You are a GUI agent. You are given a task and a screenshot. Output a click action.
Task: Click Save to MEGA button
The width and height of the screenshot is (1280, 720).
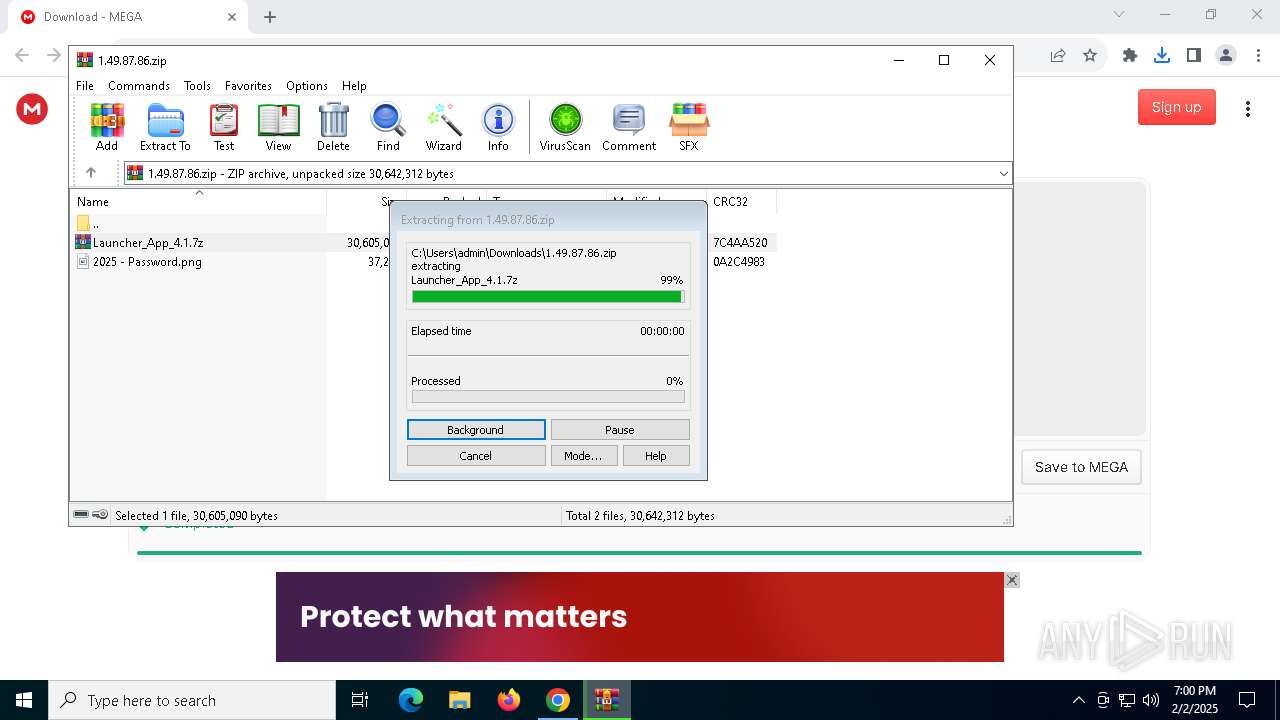click(x=1081, y=467)
